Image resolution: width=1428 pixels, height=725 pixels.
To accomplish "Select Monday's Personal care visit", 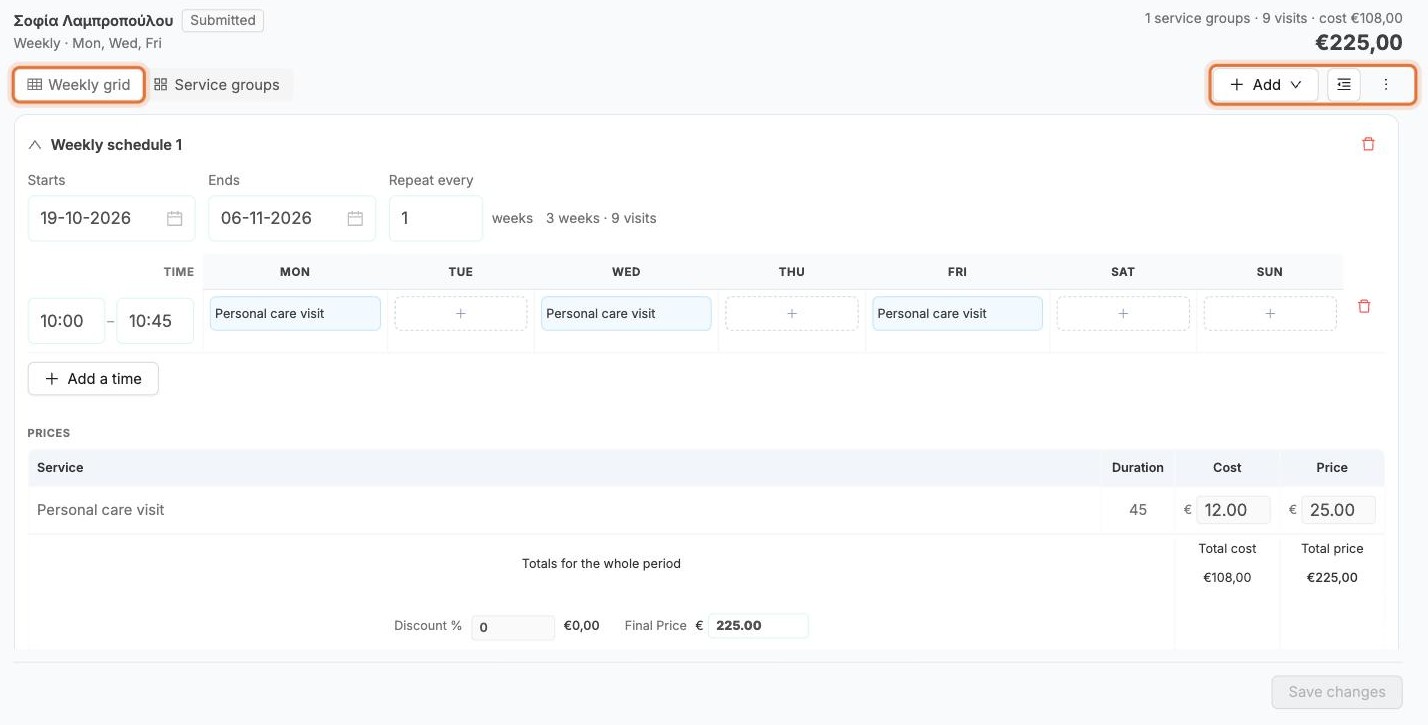I will point(295,313).
